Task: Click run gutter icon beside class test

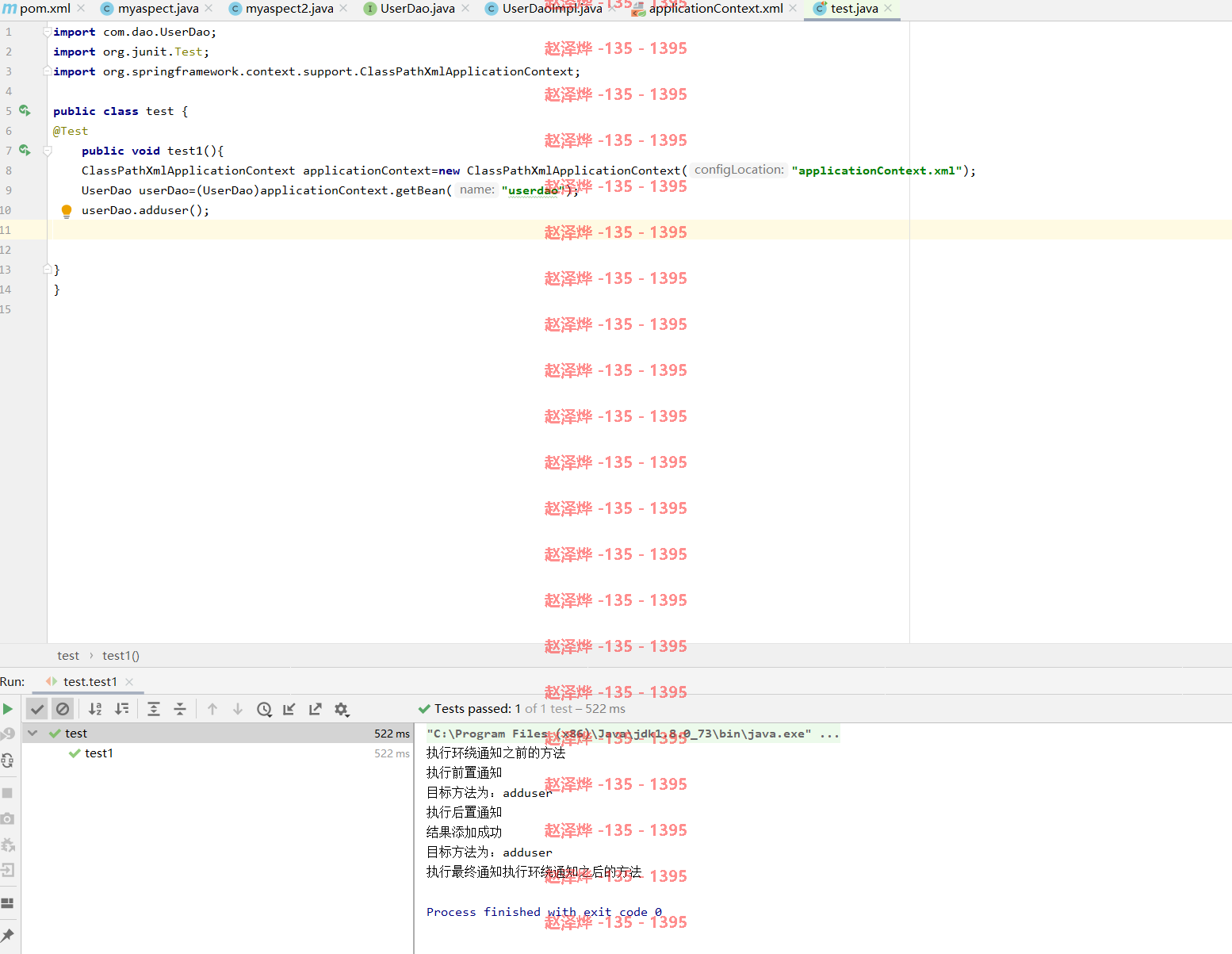Action: pyautogui.click(x=25, y=111)
